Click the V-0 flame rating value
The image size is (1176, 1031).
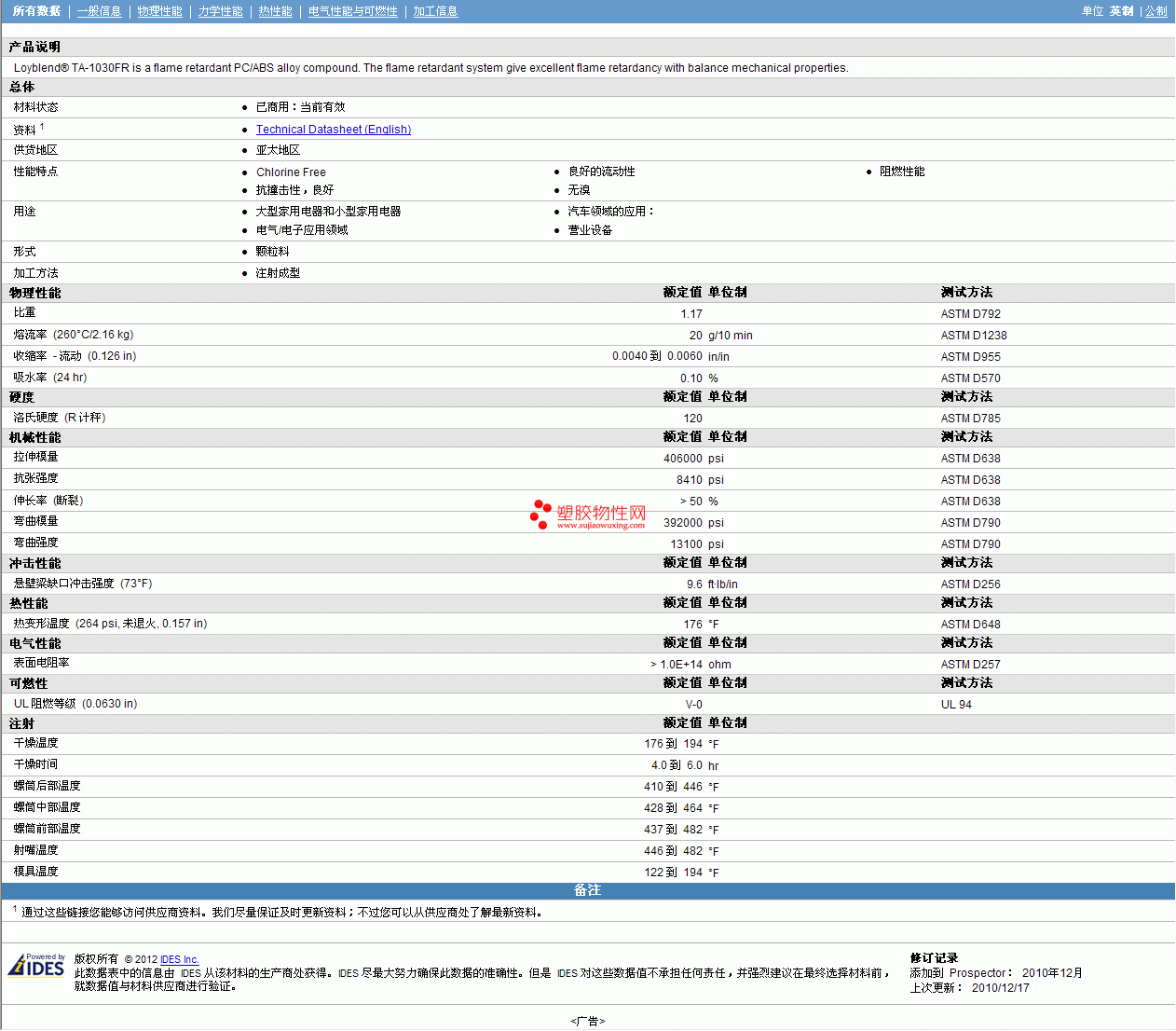(x=694, y=705)
